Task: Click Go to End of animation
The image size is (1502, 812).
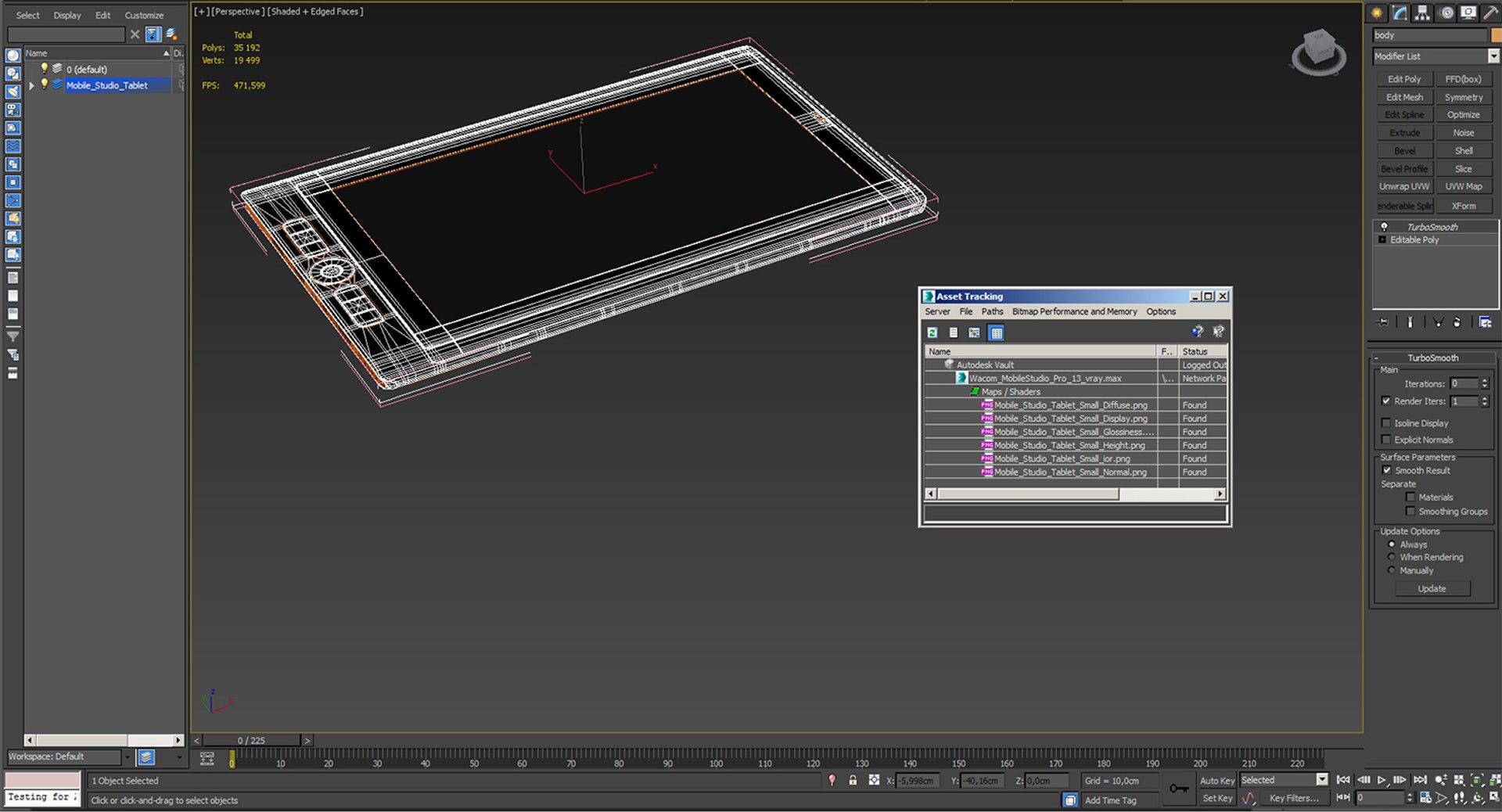Action: coord(1420,780)
